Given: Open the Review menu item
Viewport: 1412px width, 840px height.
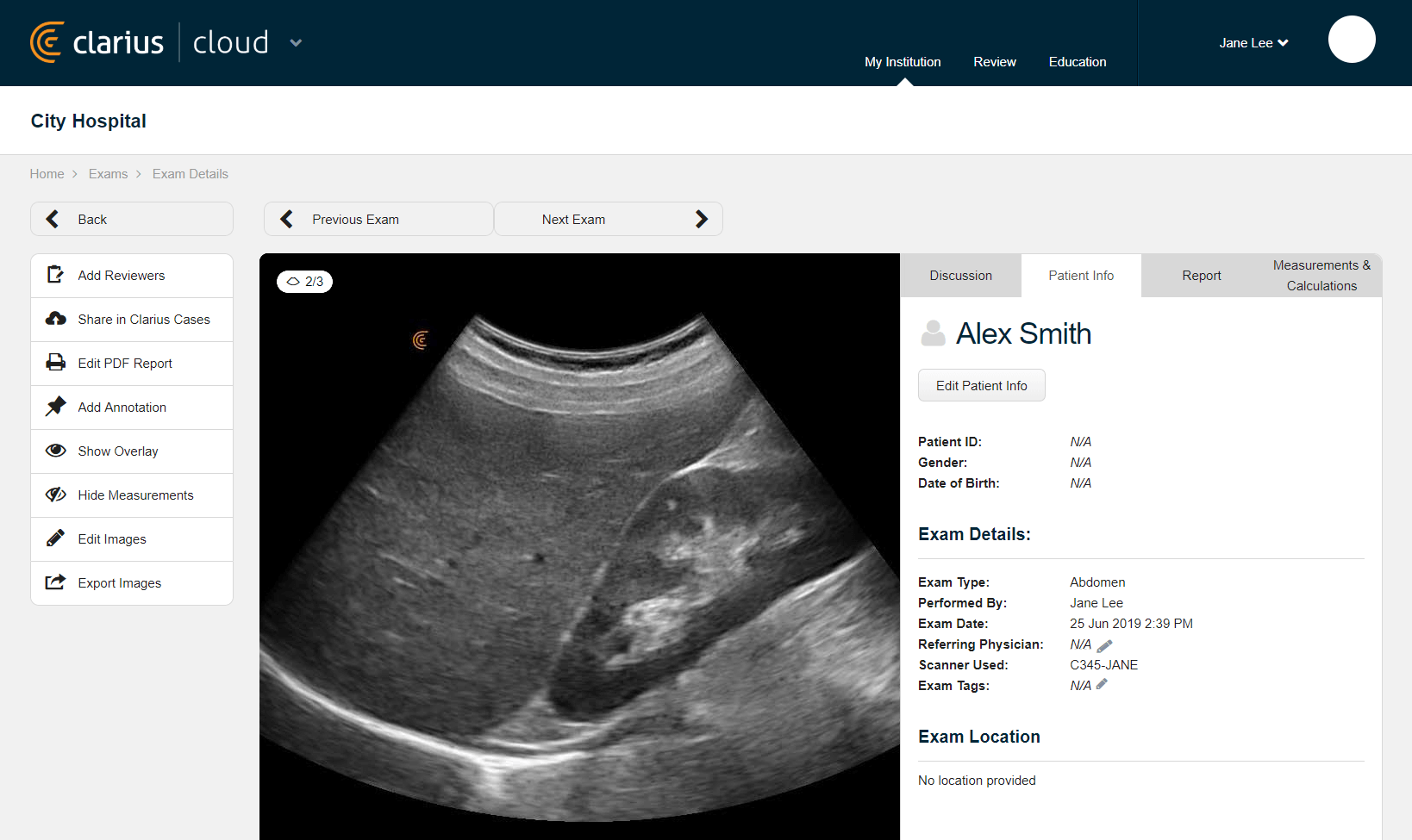Looking at the screenshot, I should 995,61.
